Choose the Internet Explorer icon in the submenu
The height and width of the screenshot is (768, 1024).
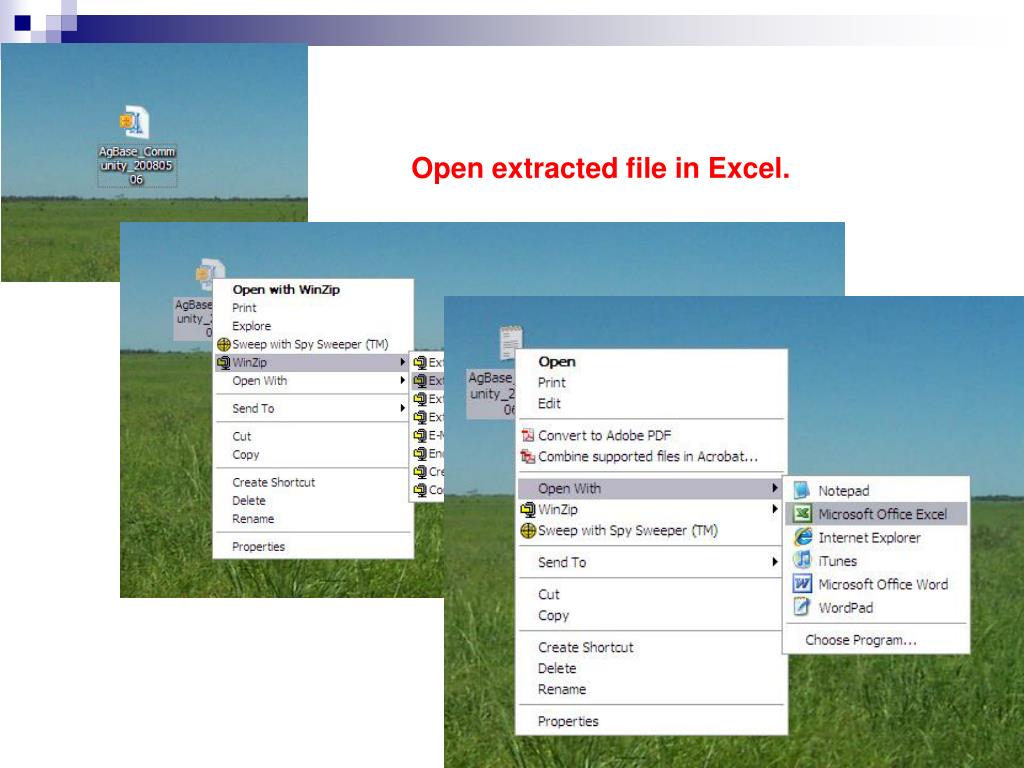pyautogui.click(x=803, y=537)
